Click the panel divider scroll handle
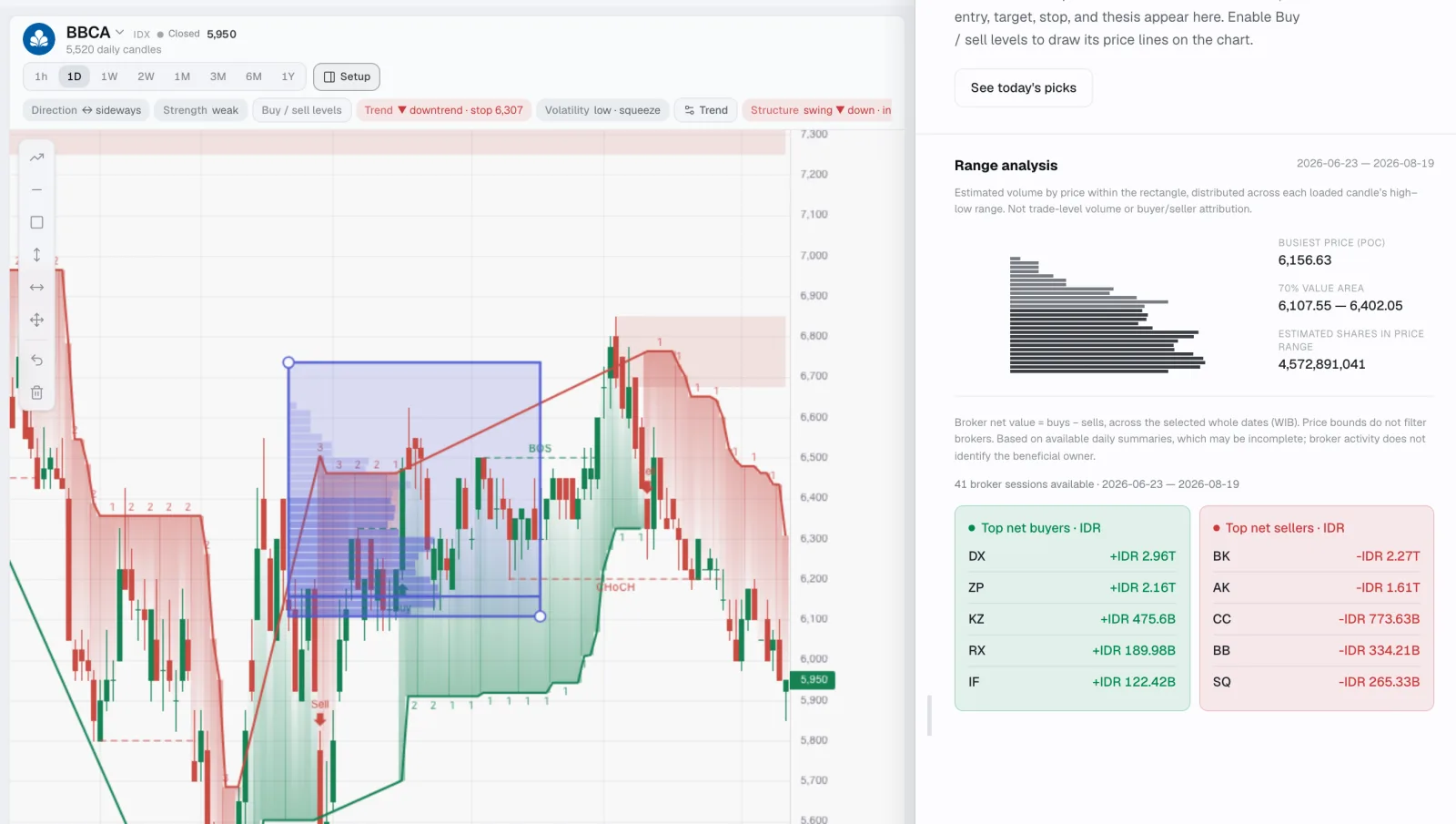Screen dimensions: 1456x824 [929, 715]
